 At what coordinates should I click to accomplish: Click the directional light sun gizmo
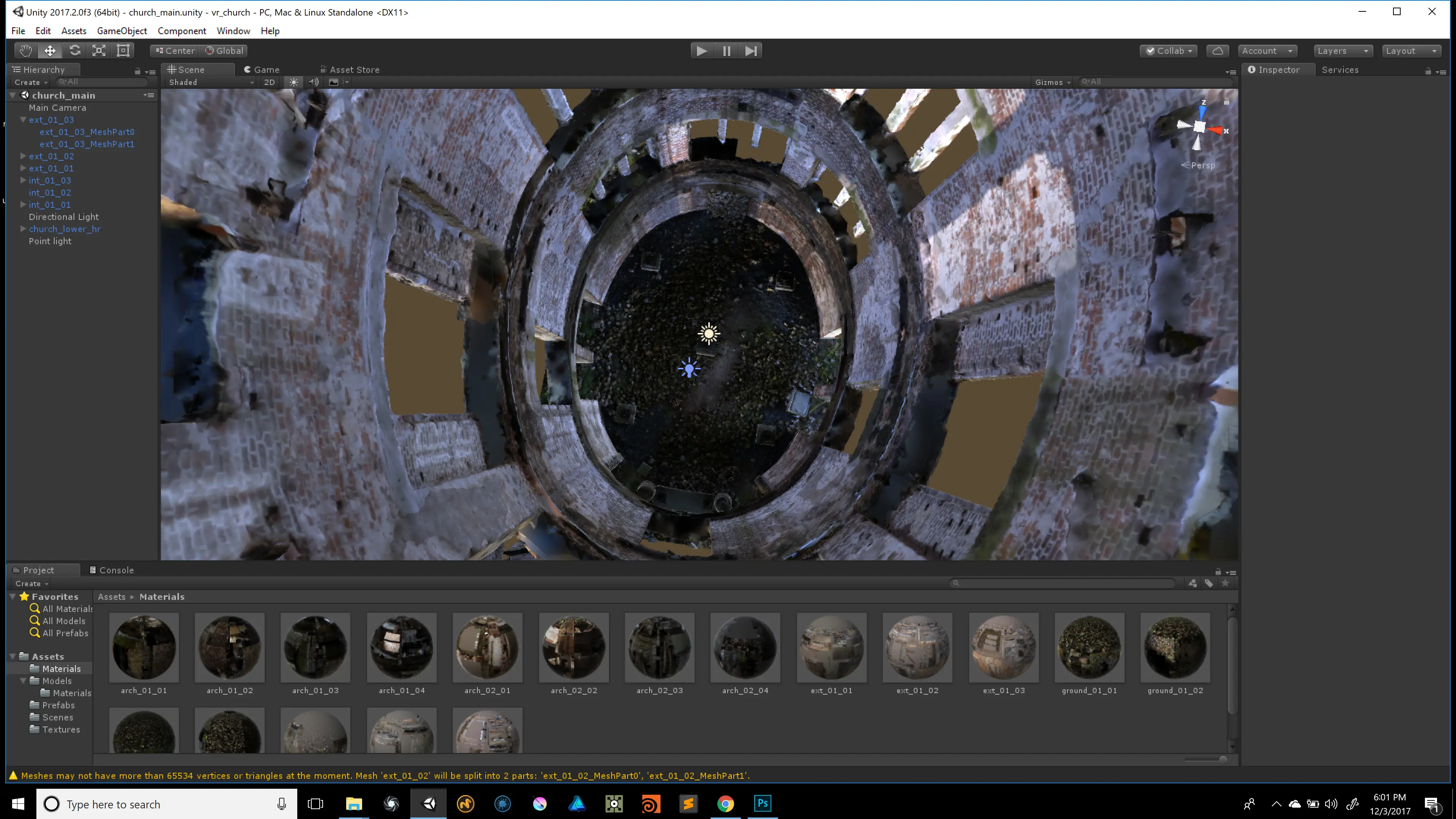click(709, 334)
